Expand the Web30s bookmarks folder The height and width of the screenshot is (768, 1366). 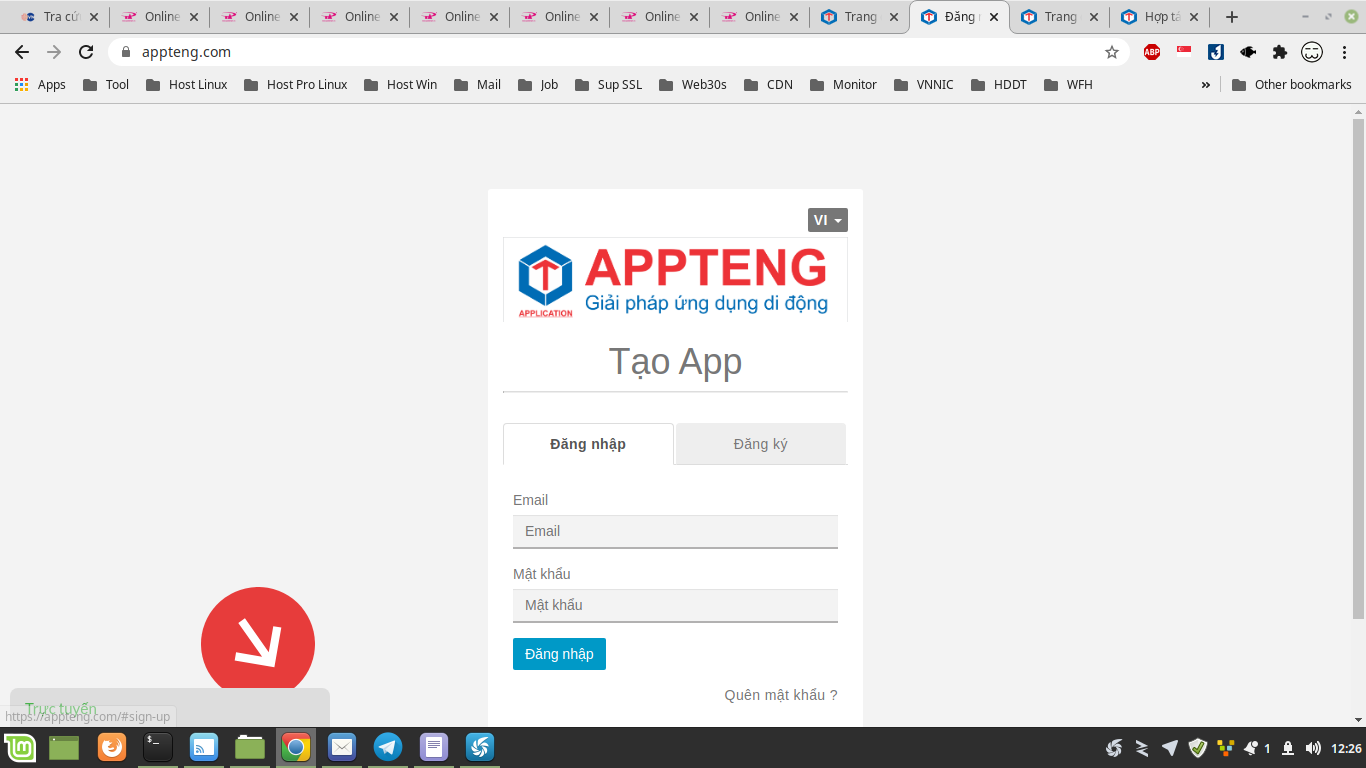point(693,85)
